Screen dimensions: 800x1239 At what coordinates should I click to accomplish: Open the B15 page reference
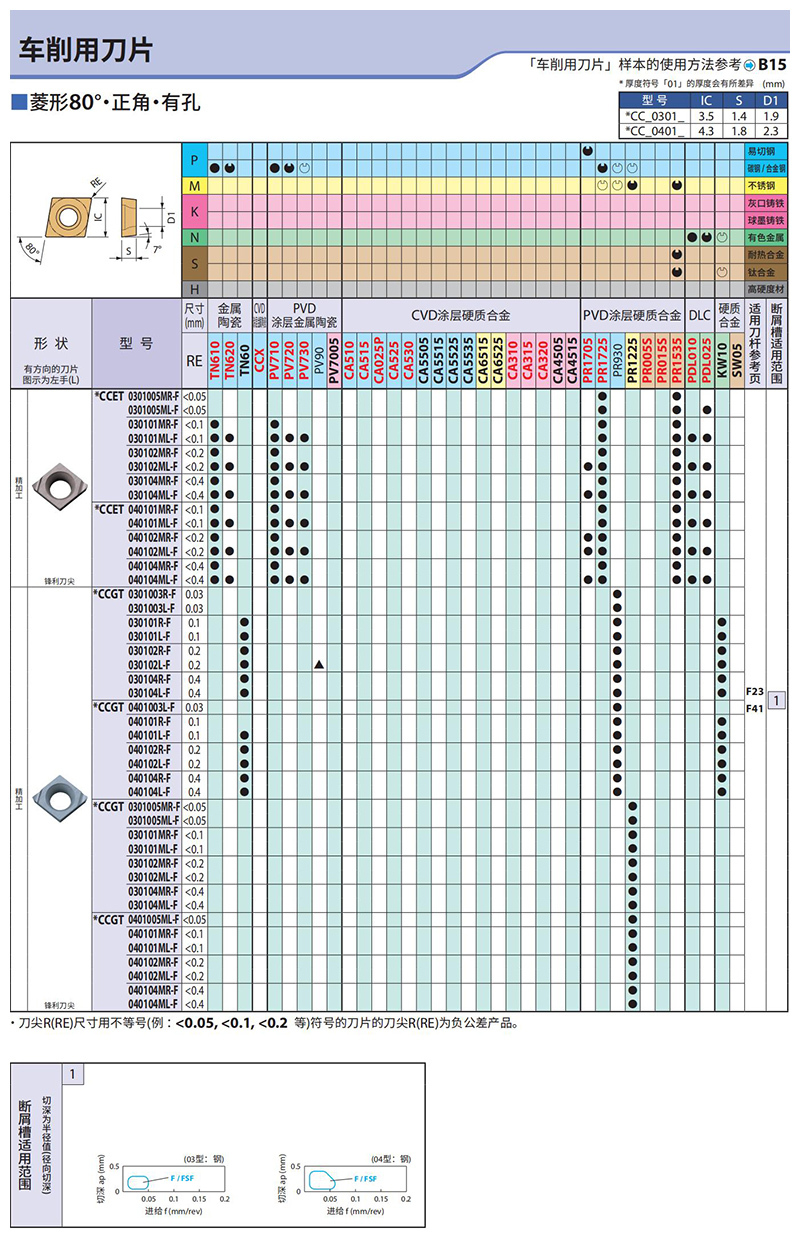(x=773, y=64)
